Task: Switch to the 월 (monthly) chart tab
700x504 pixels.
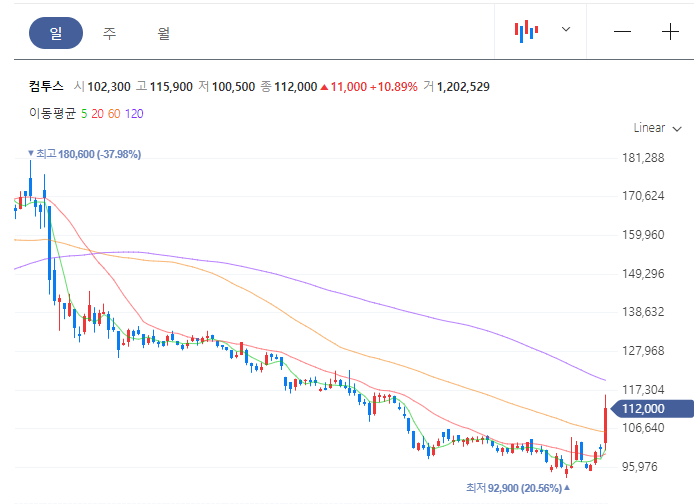Action: (x=163, y=33)
